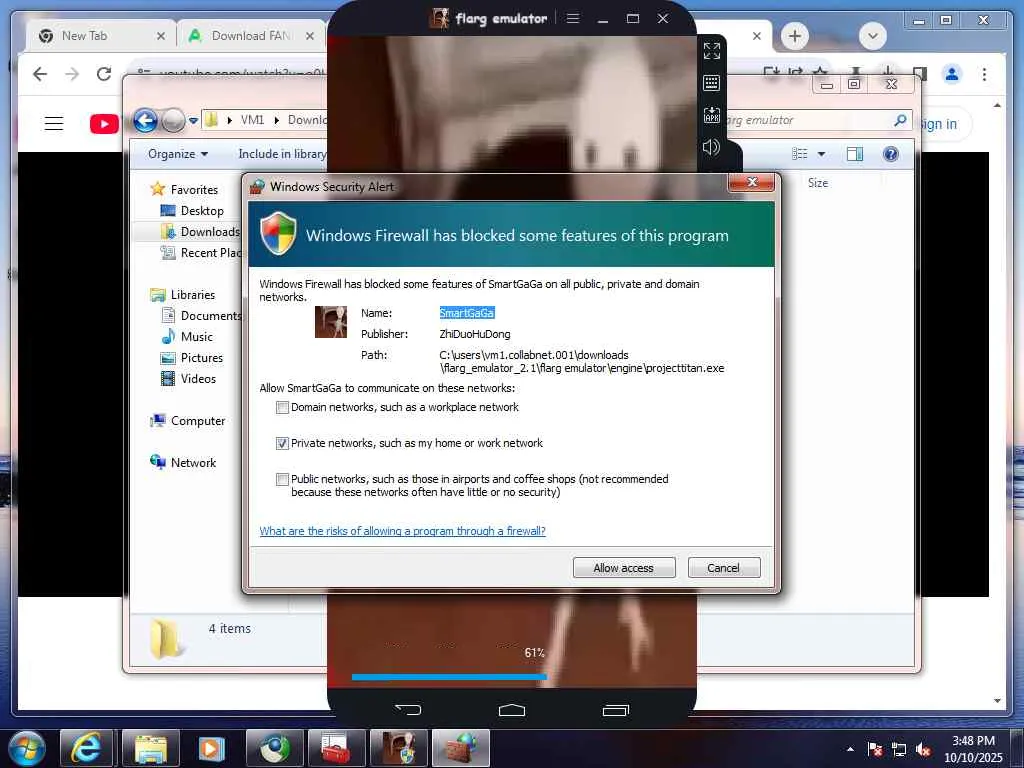The height and width of the screenshot is (768, 1024).
Task: Click the muted volume tray icon
Action: click(923, 749)
